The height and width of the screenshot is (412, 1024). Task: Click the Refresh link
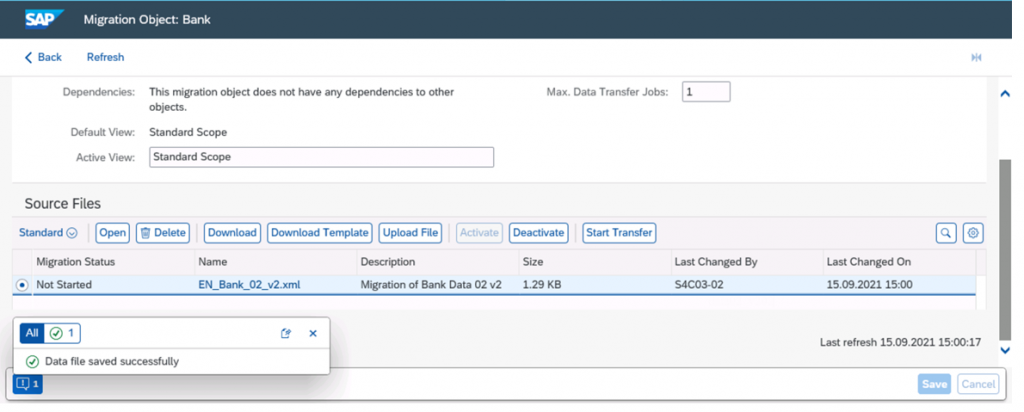[x=105, y=57]
